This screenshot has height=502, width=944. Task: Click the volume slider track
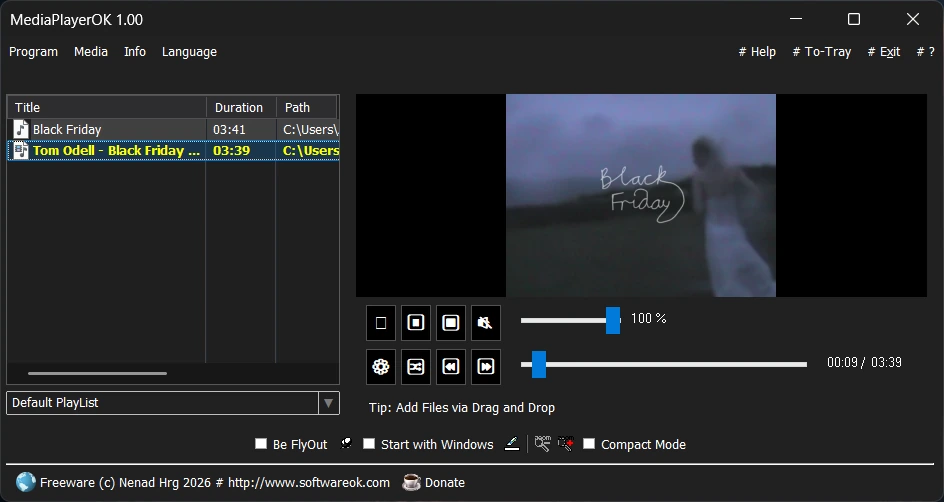tap(571, 320)
